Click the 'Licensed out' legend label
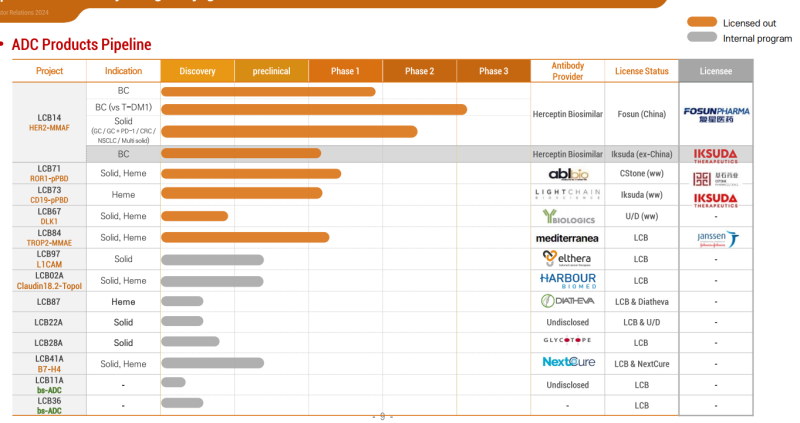 pos(749,23)
